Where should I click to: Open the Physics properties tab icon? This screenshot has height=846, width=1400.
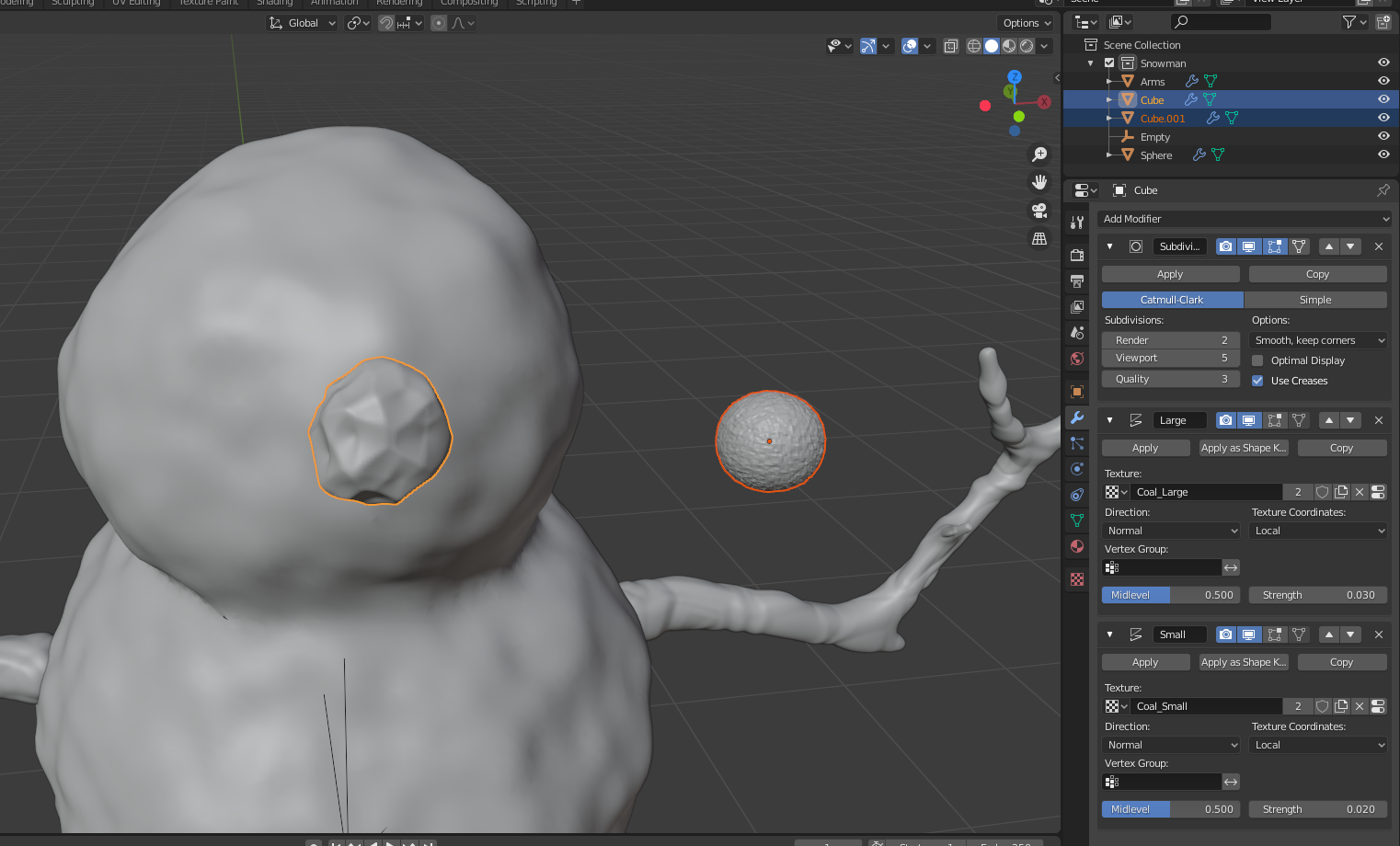coord(1077,469)
